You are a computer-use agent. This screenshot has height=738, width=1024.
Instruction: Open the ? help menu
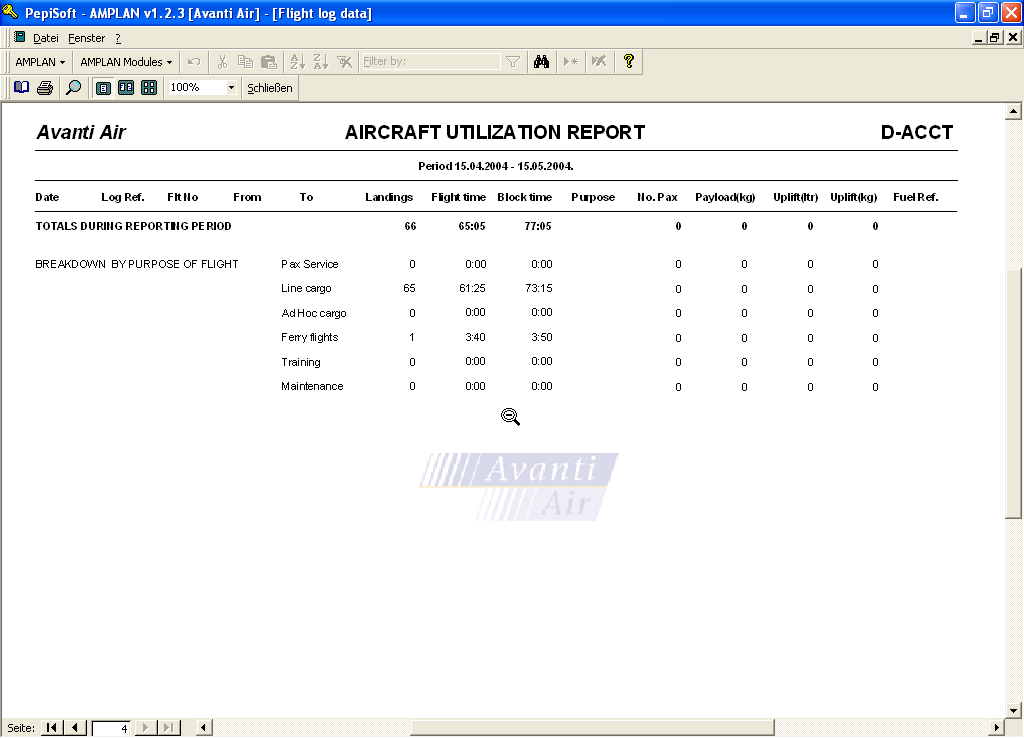pyautogui.click(x=117, y=38)
